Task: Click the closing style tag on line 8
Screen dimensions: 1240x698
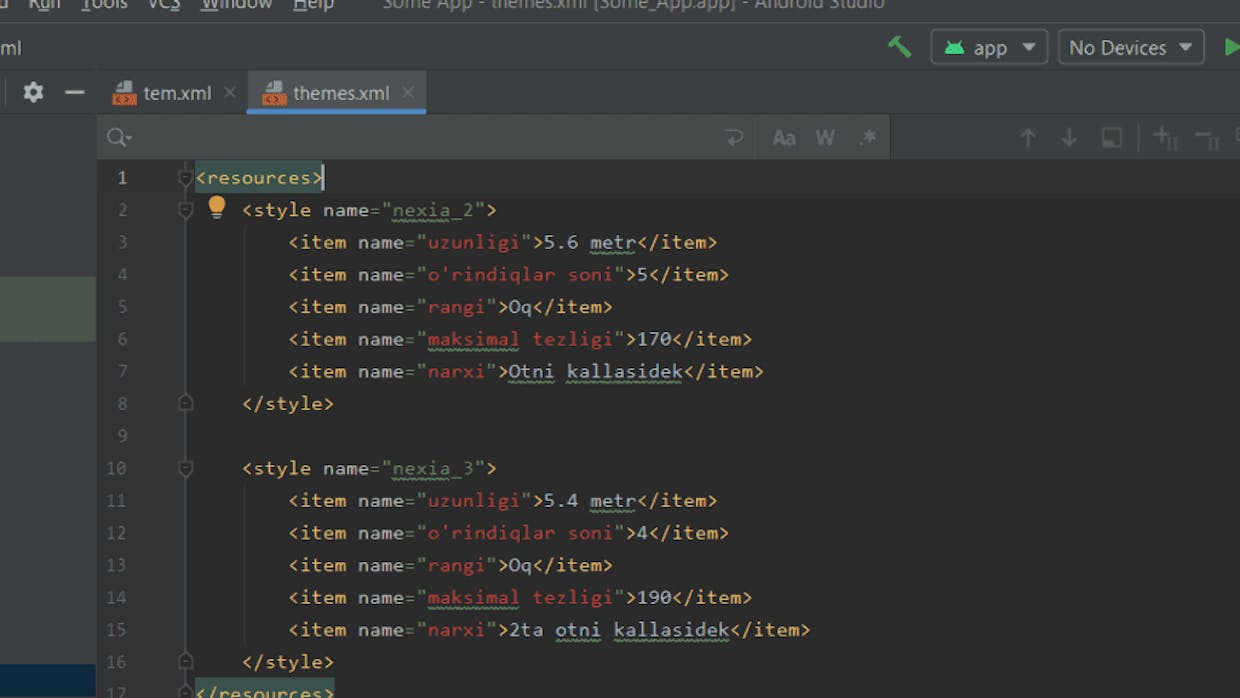Action: [x=288, y=403]
